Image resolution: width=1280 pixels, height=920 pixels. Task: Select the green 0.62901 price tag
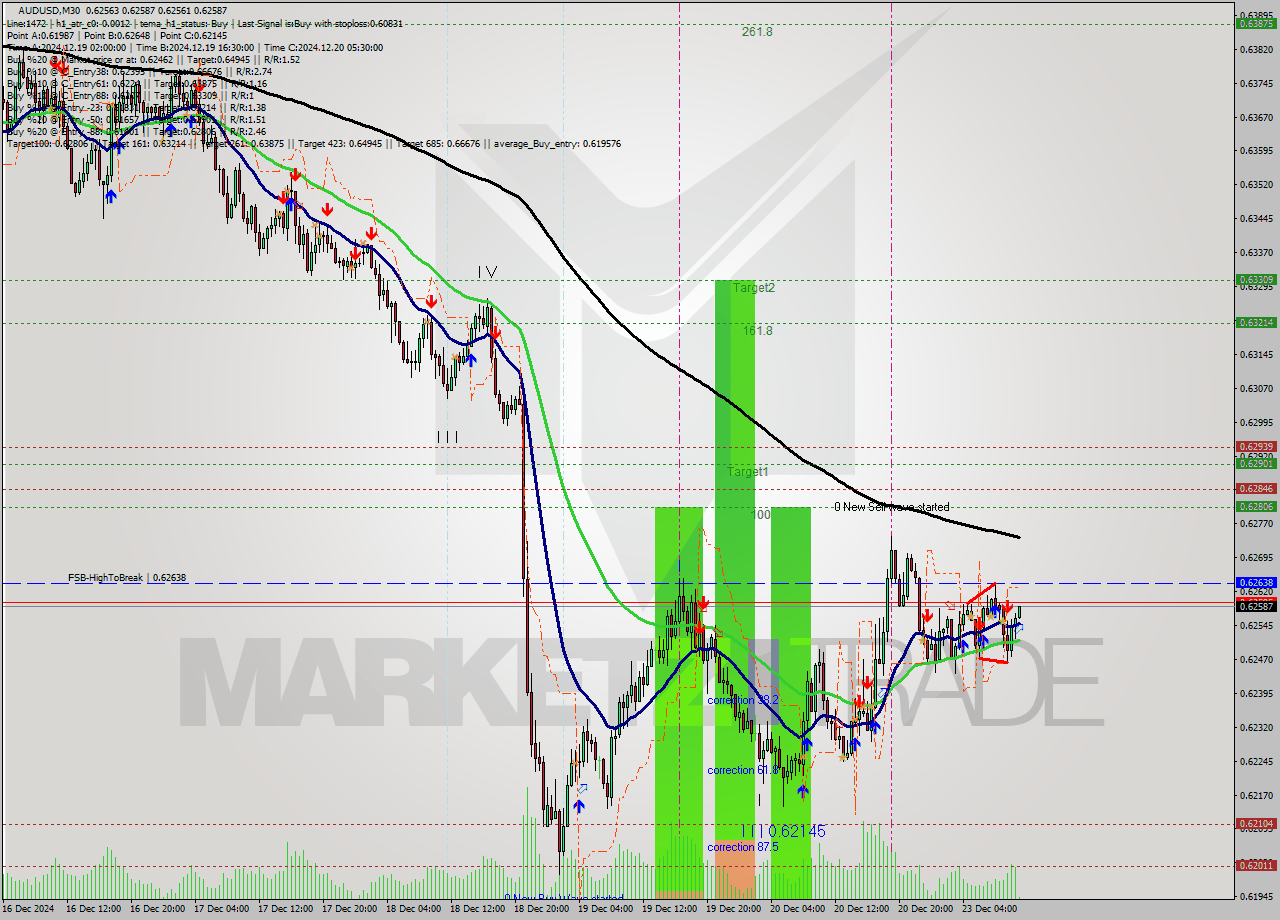pyautogui.click(x=1256, y=463)
